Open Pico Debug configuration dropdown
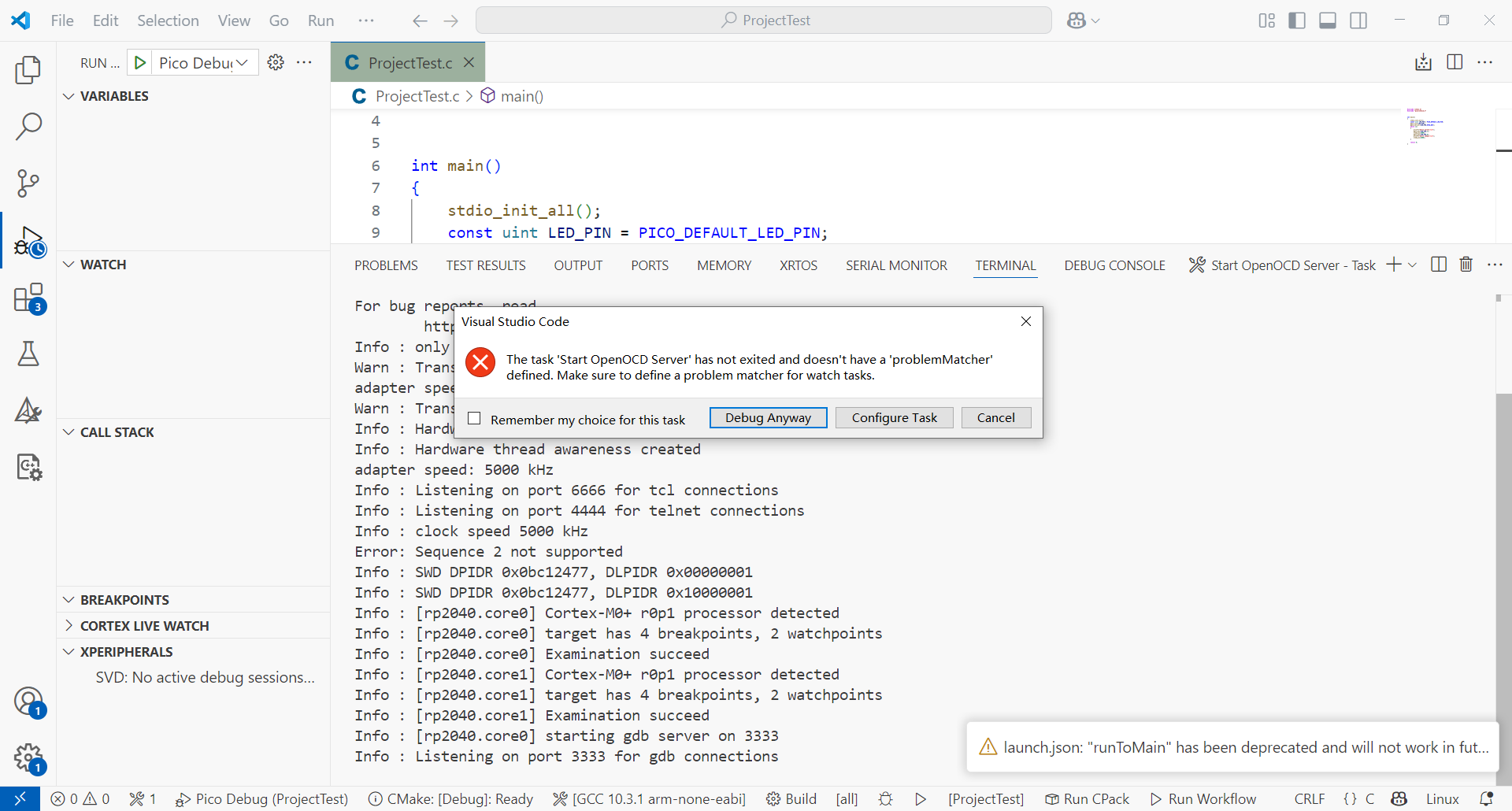The width and height of the screenshot is (1512, 811). pos(204,63)
